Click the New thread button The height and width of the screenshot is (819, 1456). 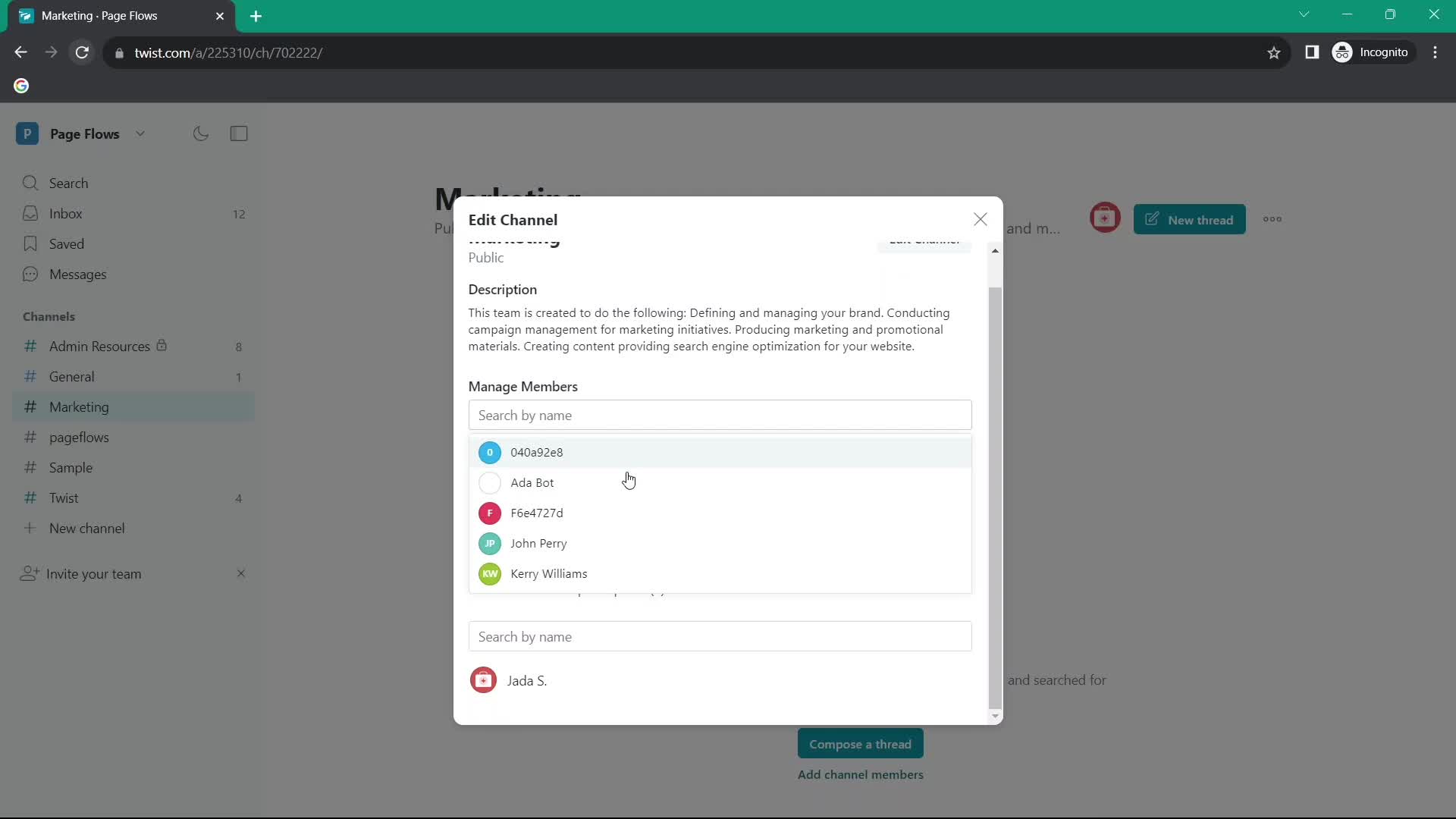point(1192,219)
